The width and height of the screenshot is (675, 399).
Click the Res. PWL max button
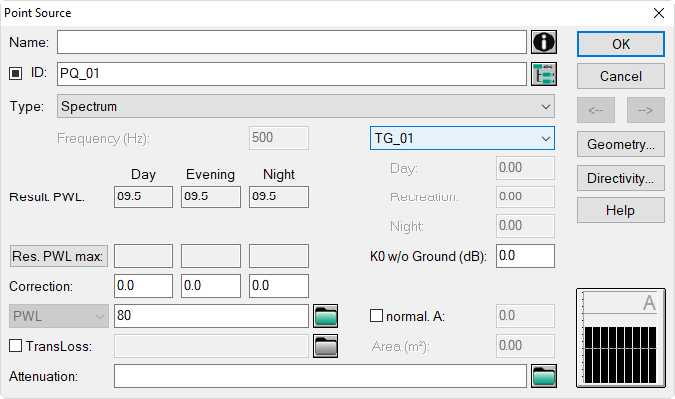click(x=59, y=256)
